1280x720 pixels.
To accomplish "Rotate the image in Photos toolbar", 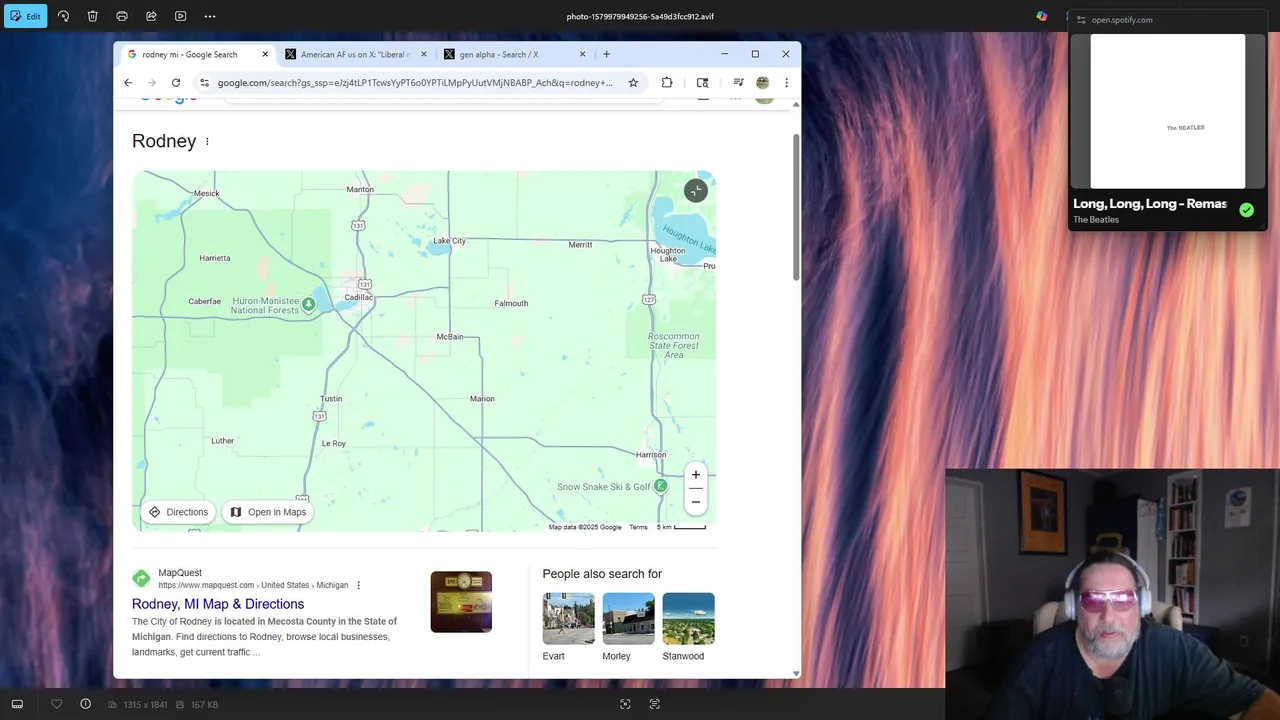I will tap(64, 16).
